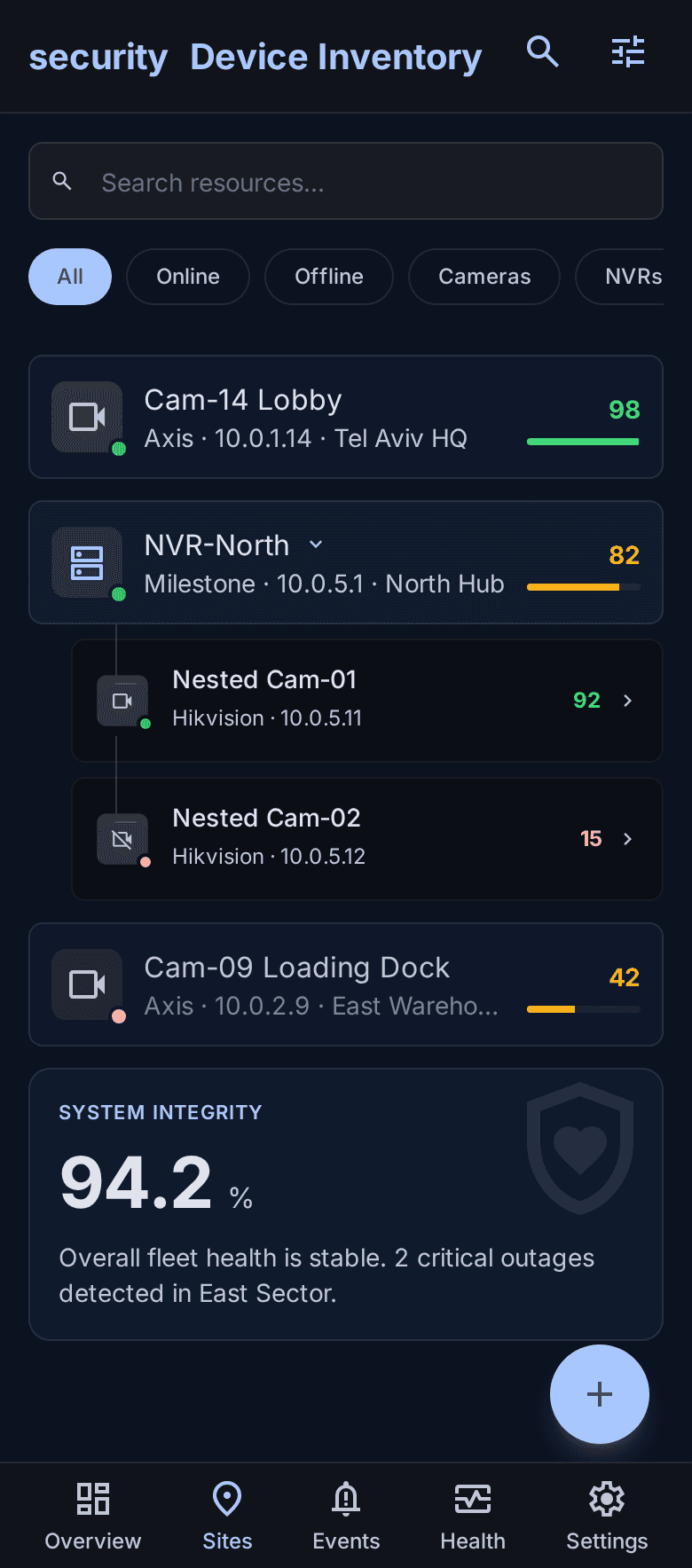The width and height of the screenshot is (692, 1568).
Task: Click the NVR-North server icon
Action: click(87, 562)
